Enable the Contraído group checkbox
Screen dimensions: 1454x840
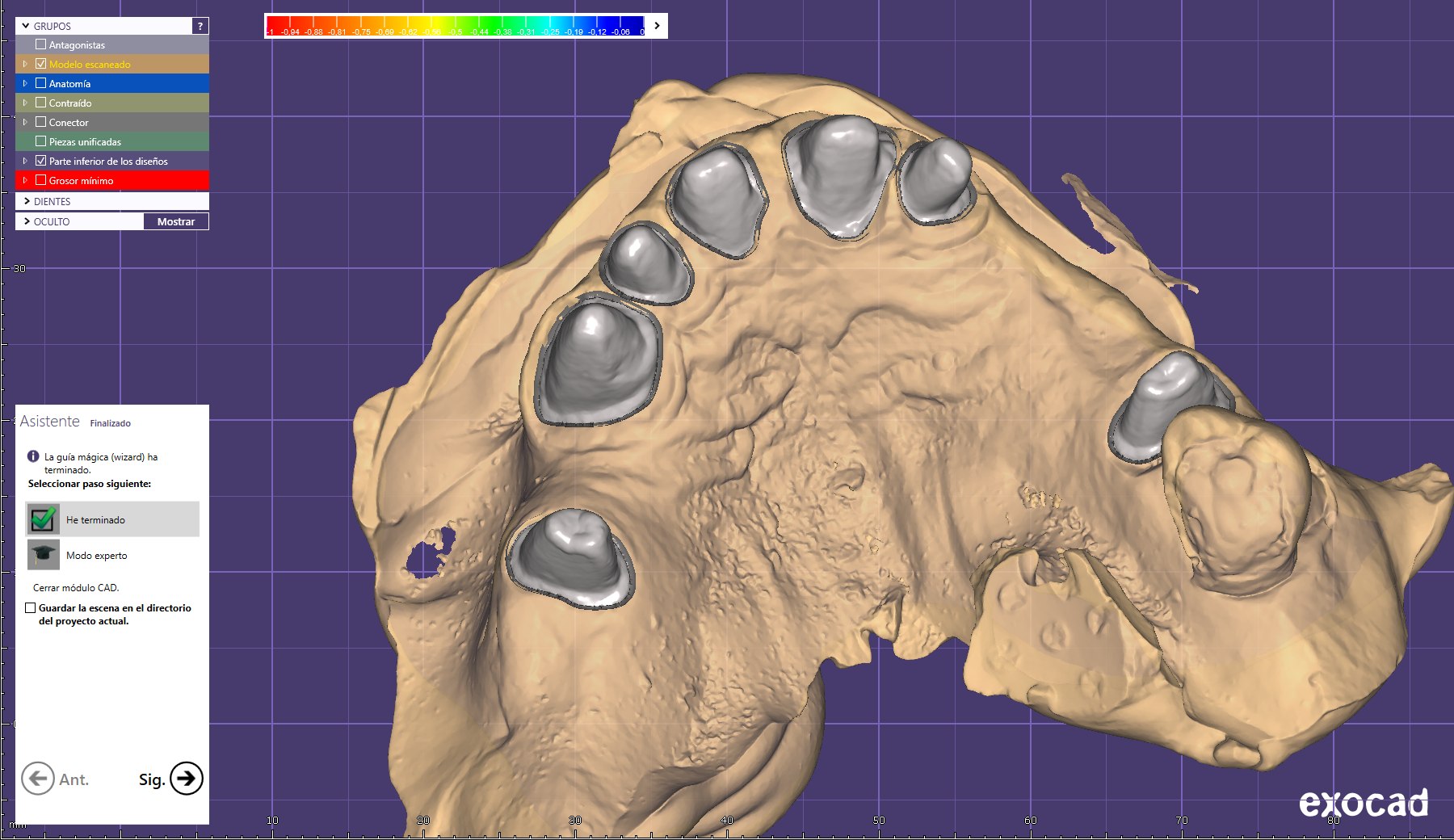[40, 103]
